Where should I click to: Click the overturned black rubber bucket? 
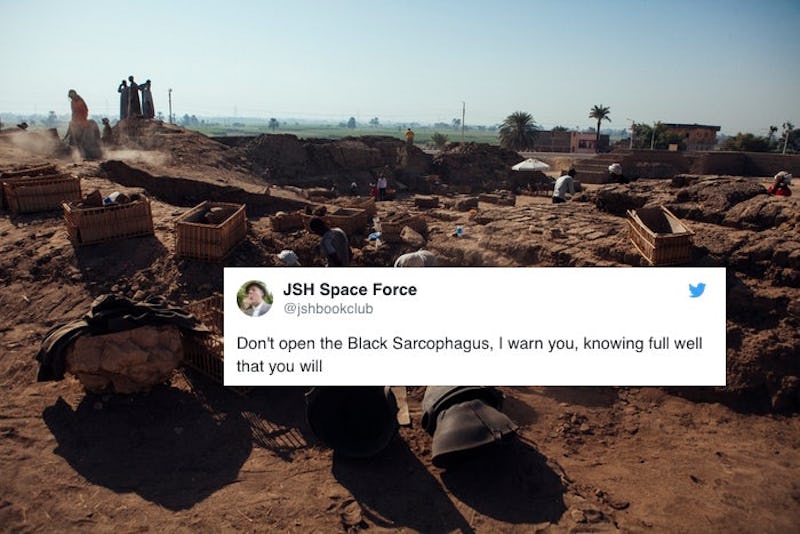(x=467, y=425)
